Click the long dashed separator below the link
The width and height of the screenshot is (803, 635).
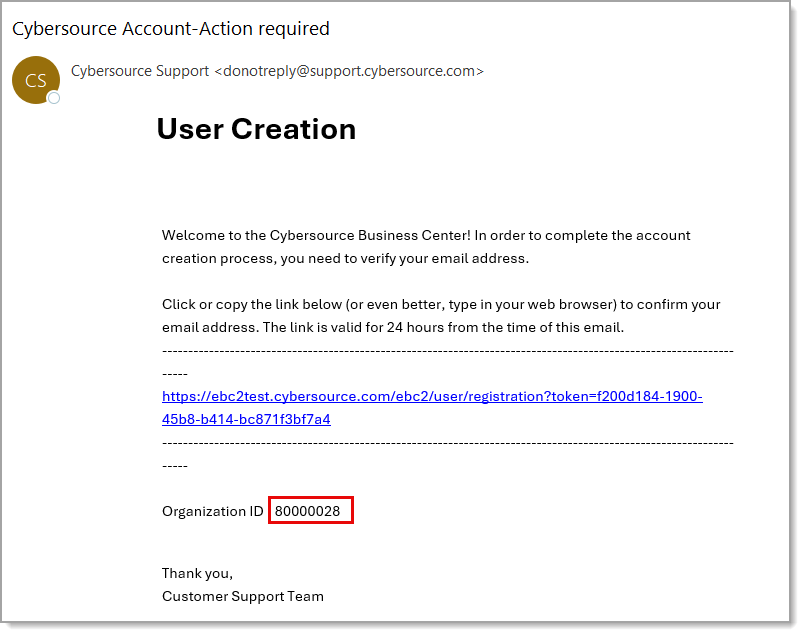pyautogui.click(x=447, y=442)
